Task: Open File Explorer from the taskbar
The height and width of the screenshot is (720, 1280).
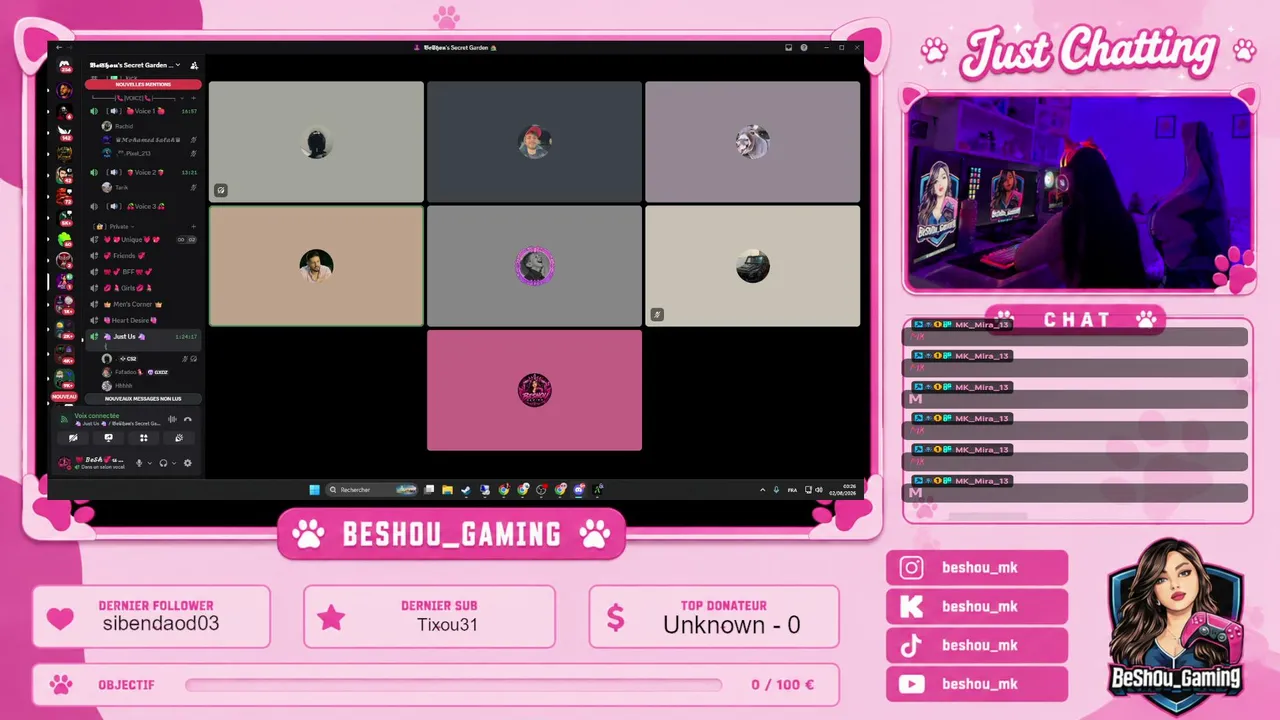Action: 448,490
